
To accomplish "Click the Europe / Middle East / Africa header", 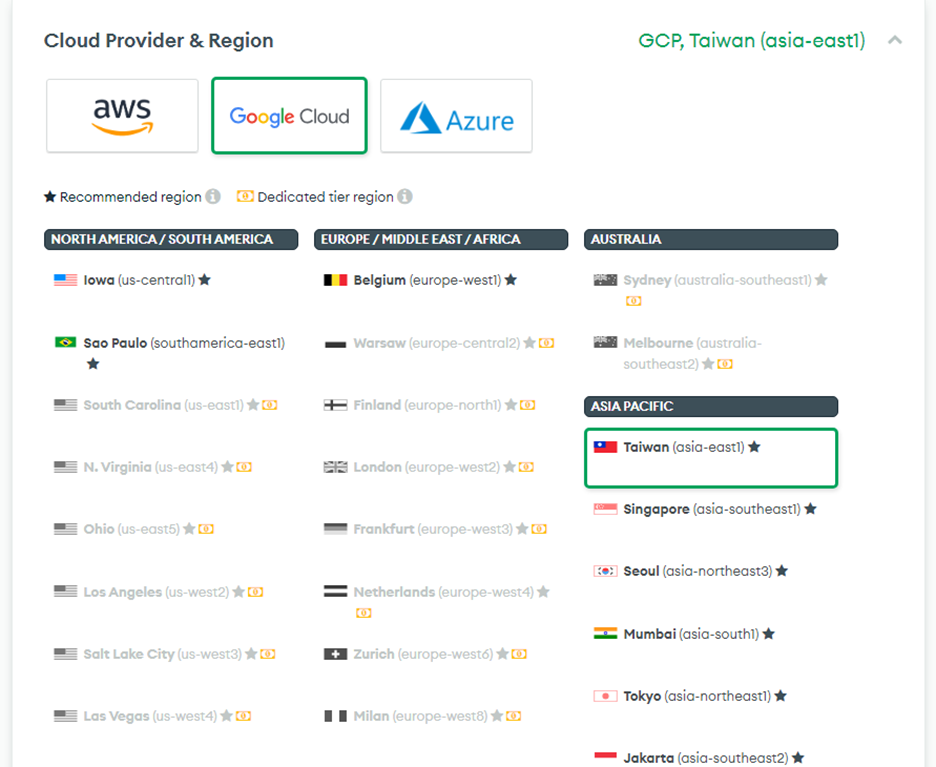I will click(441, 240).
